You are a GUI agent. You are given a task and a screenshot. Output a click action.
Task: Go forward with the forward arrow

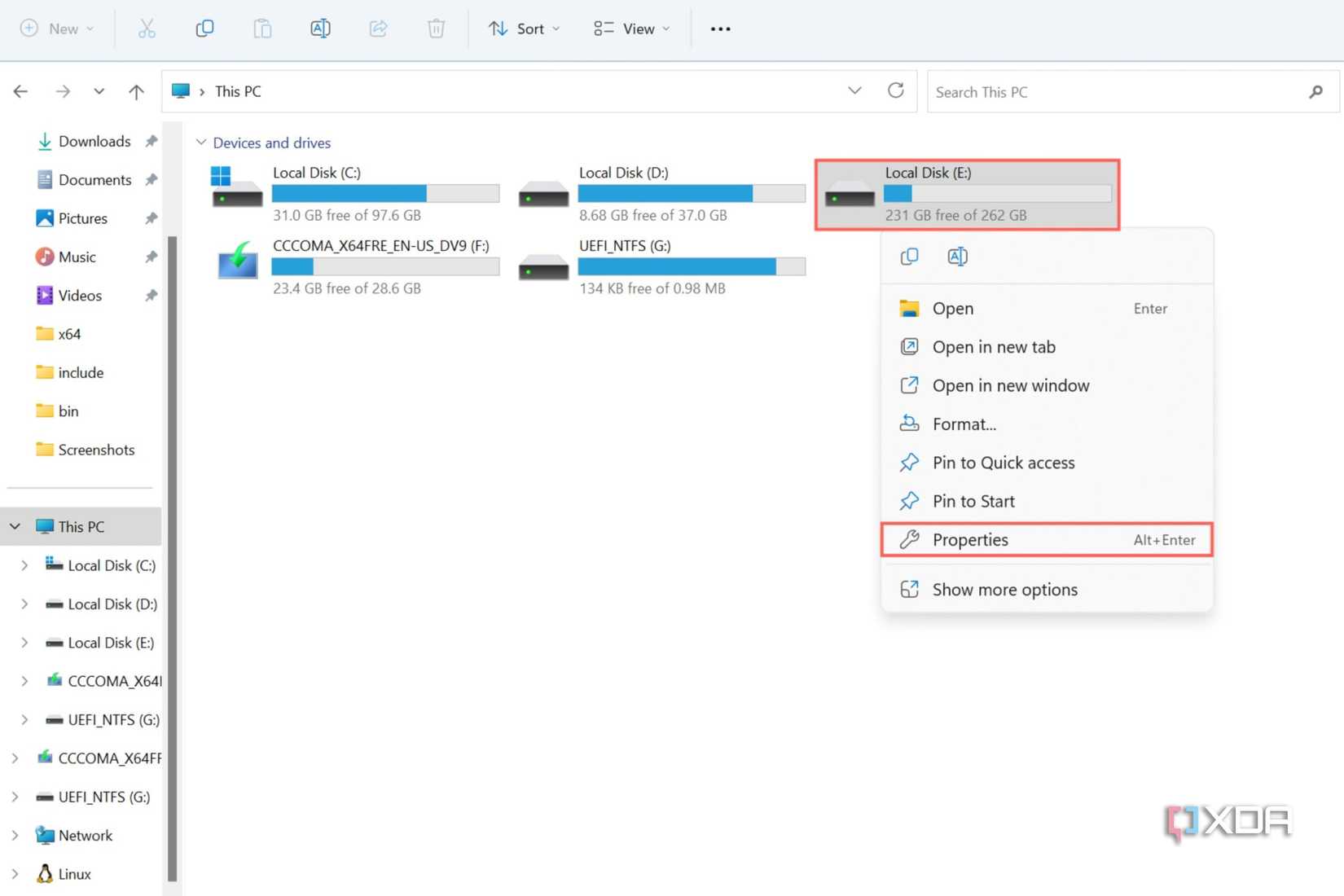point(63,91)
